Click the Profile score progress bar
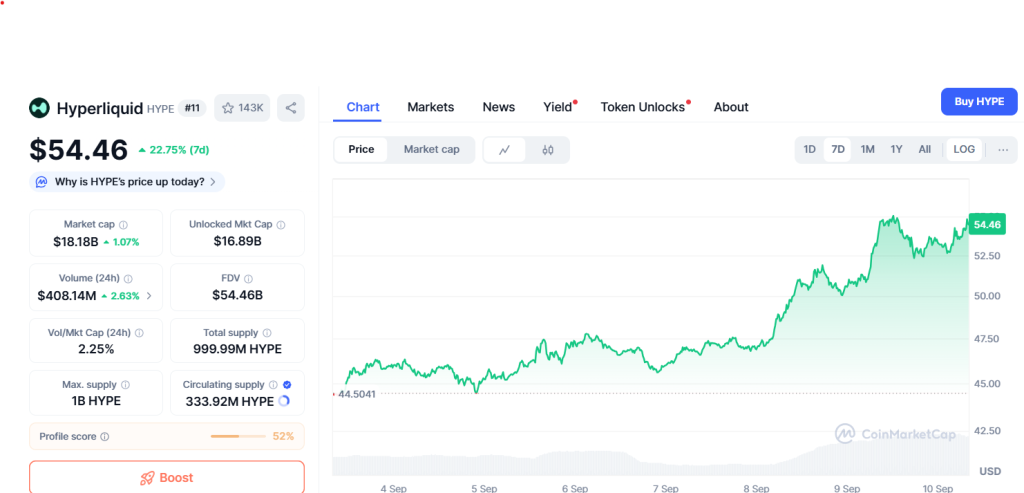Screen dimensions: 1024x493 tap(237, 437)
